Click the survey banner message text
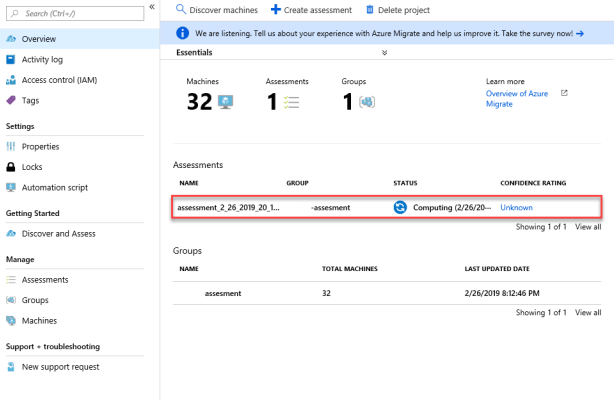Viewport: 614px width, 400px height. pyautogui.click(x=384, y=34)
